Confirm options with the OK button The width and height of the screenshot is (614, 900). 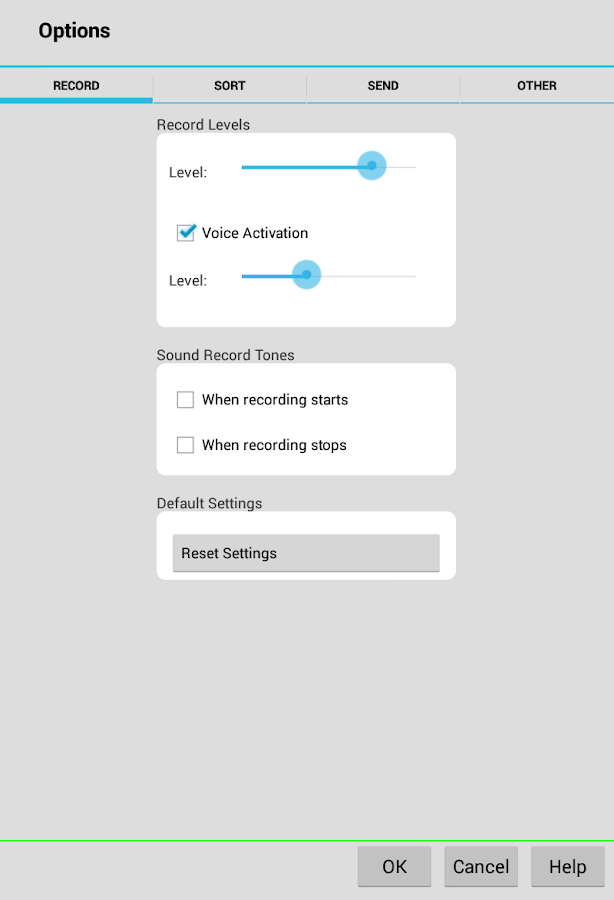(394, 867)
